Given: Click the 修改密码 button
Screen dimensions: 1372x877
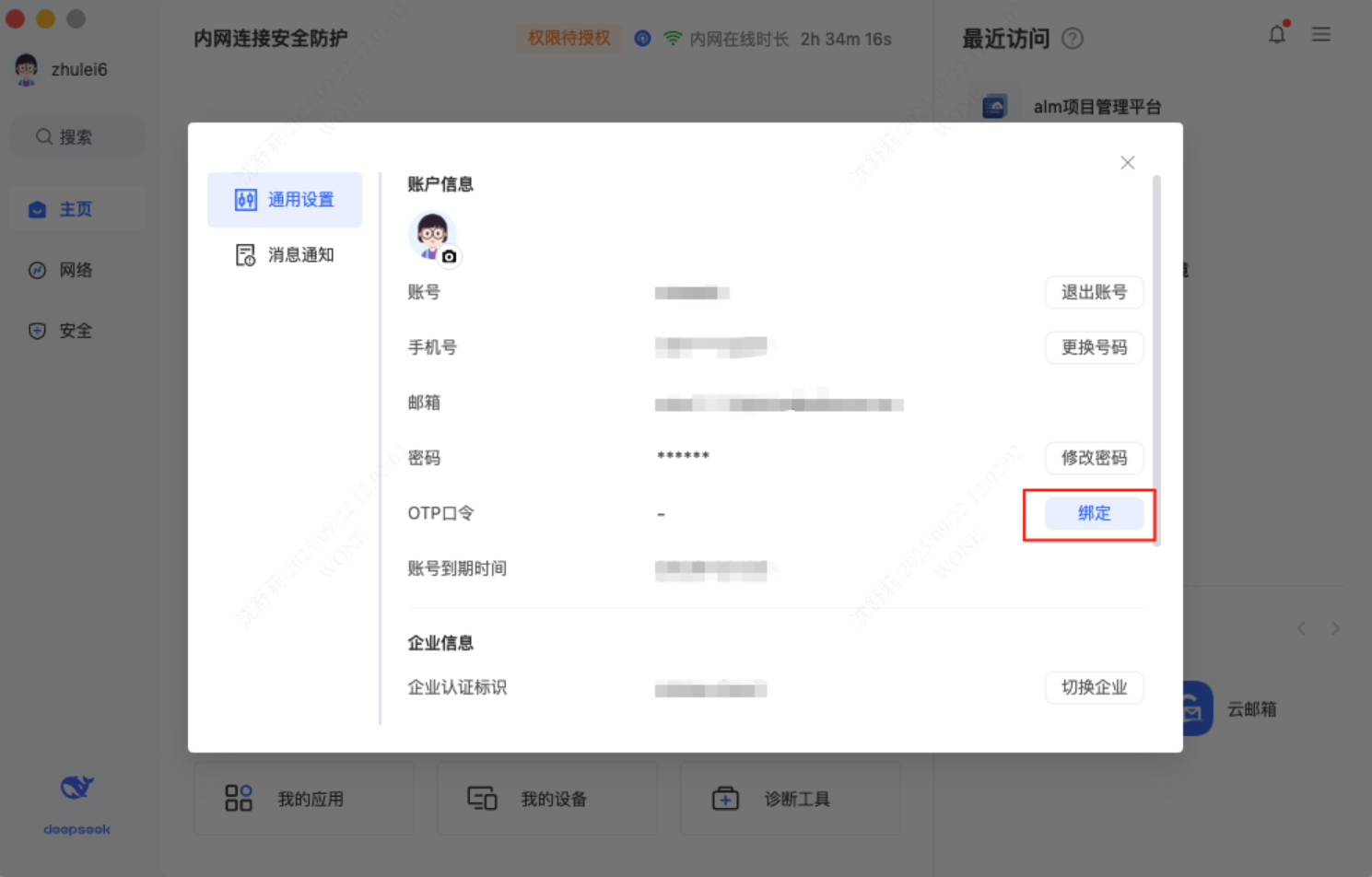Looking at the screenshot, I should [1094, 458].
